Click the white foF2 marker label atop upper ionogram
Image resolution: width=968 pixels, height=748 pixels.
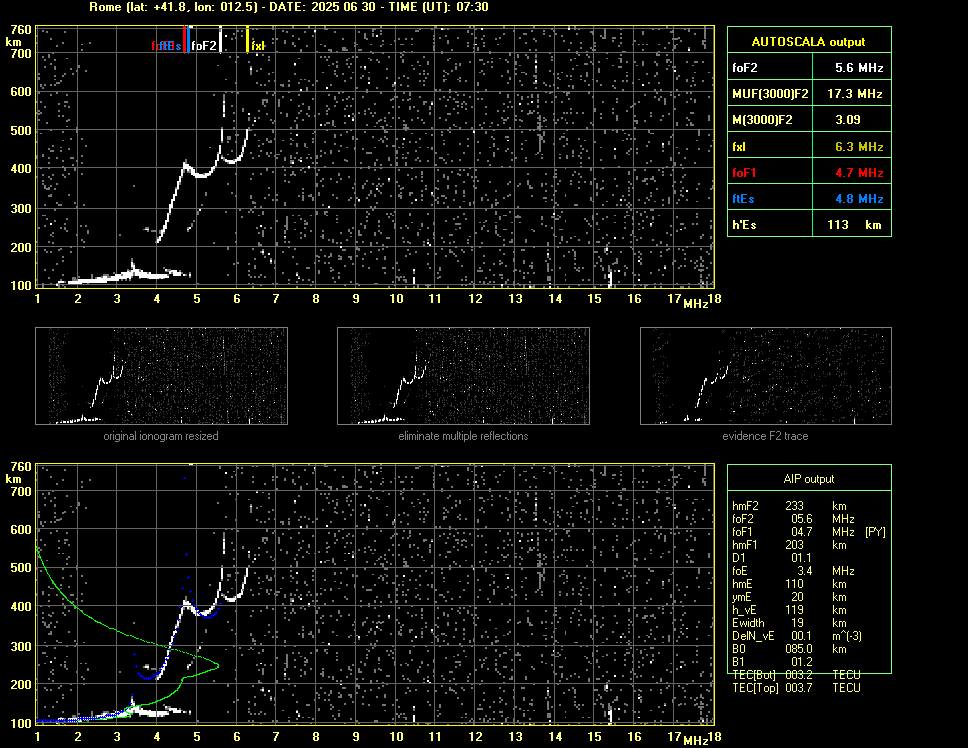[204, 46]
